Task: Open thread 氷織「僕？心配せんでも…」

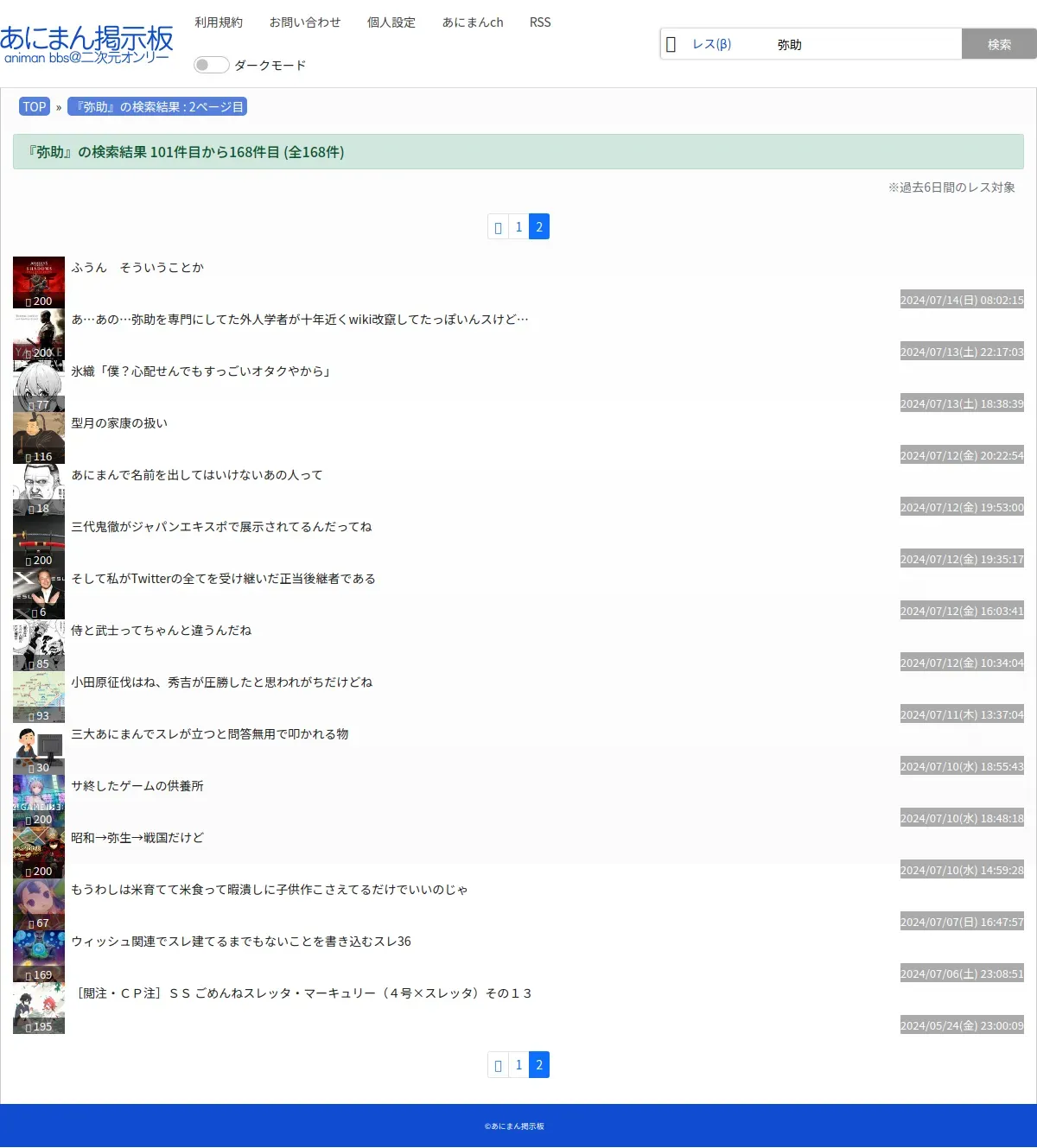Action: [x=201, y=371]
